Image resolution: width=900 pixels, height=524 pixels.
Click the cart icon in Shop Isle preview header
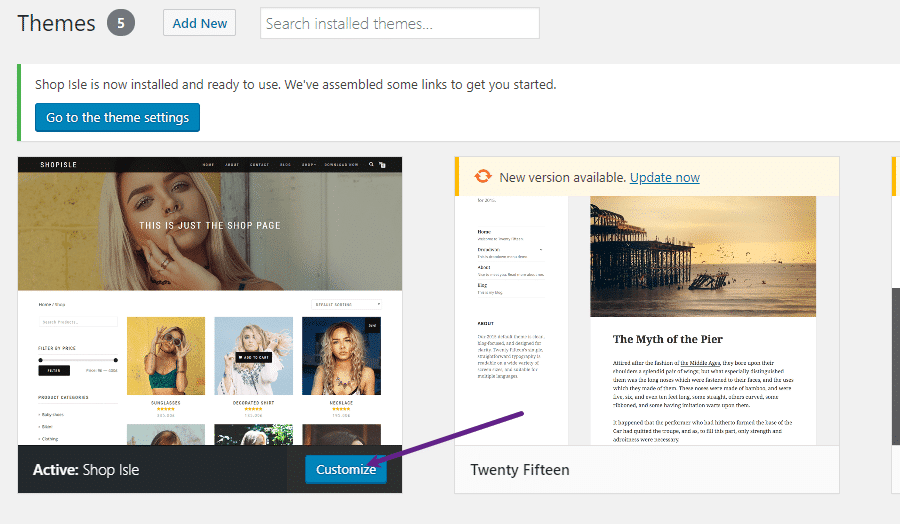tap(382, 164)
